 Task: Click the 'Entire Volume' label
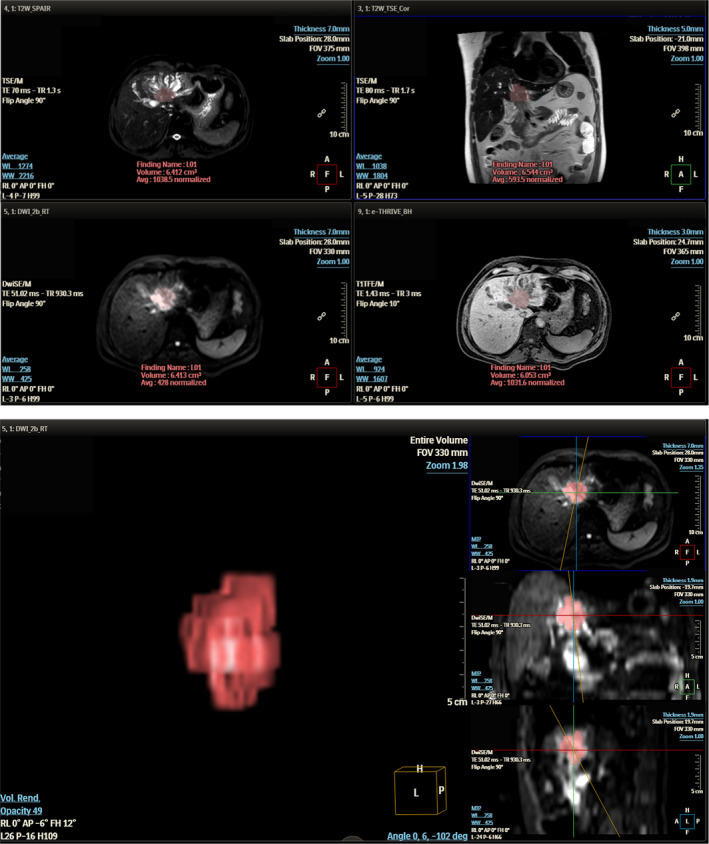tap(439, 440)
